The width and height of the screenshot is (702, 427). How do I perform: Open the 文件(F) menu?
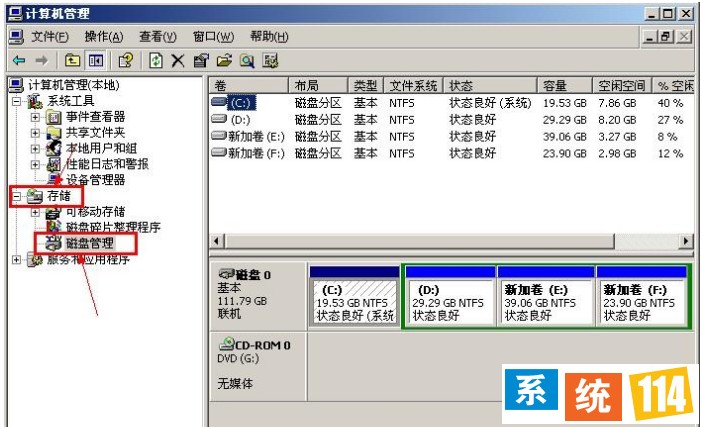tap(50, 37)
